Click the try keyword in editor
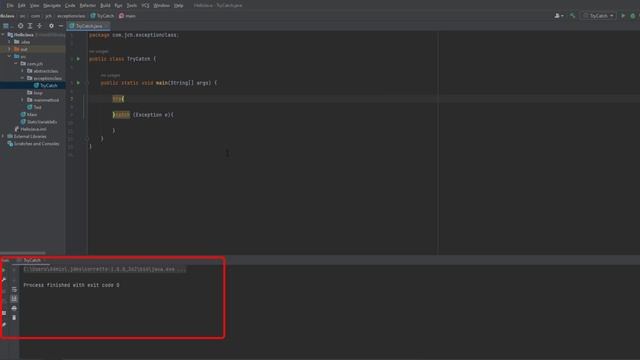The height and width of the screenshot is (360, 640). [117, 99]
